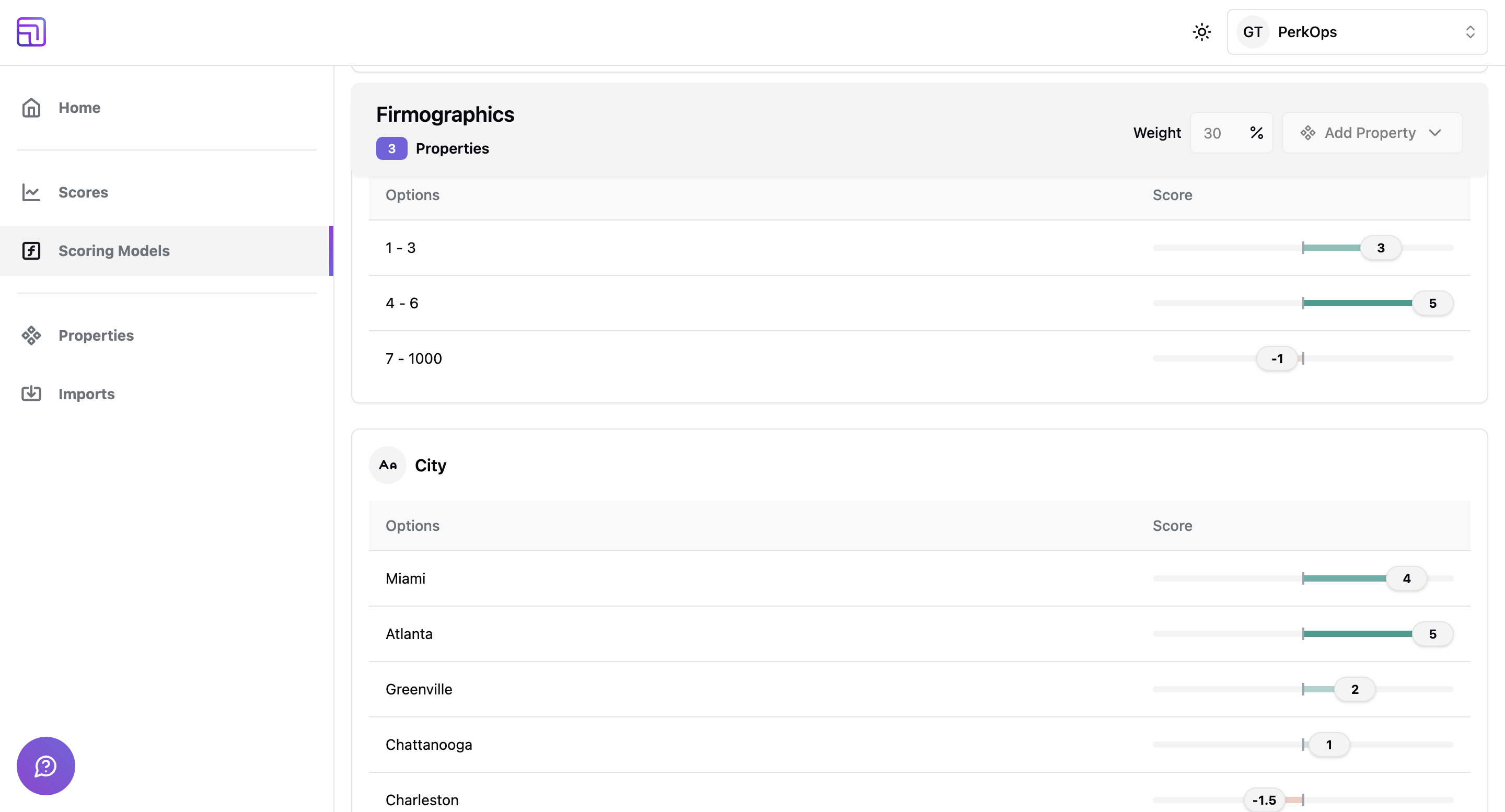The image size is (1505, 812).
Task: Click the Weight input showing 30
Action: (x=1231, y=133)
